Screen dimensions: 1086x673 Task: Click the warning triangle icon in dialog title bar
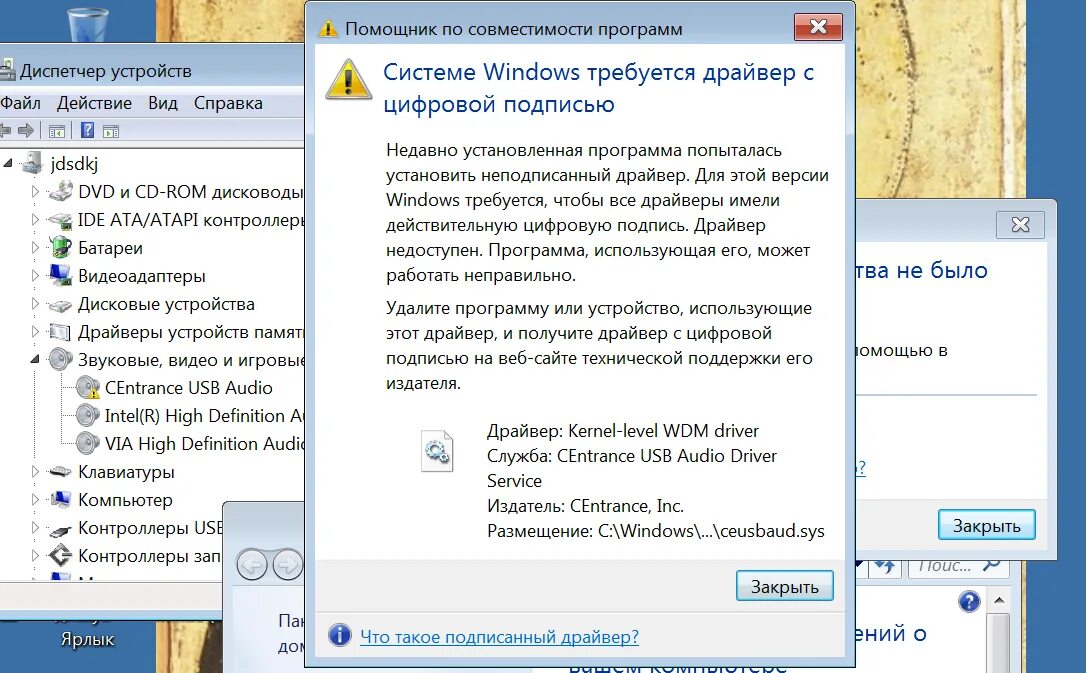pos(328,28)
